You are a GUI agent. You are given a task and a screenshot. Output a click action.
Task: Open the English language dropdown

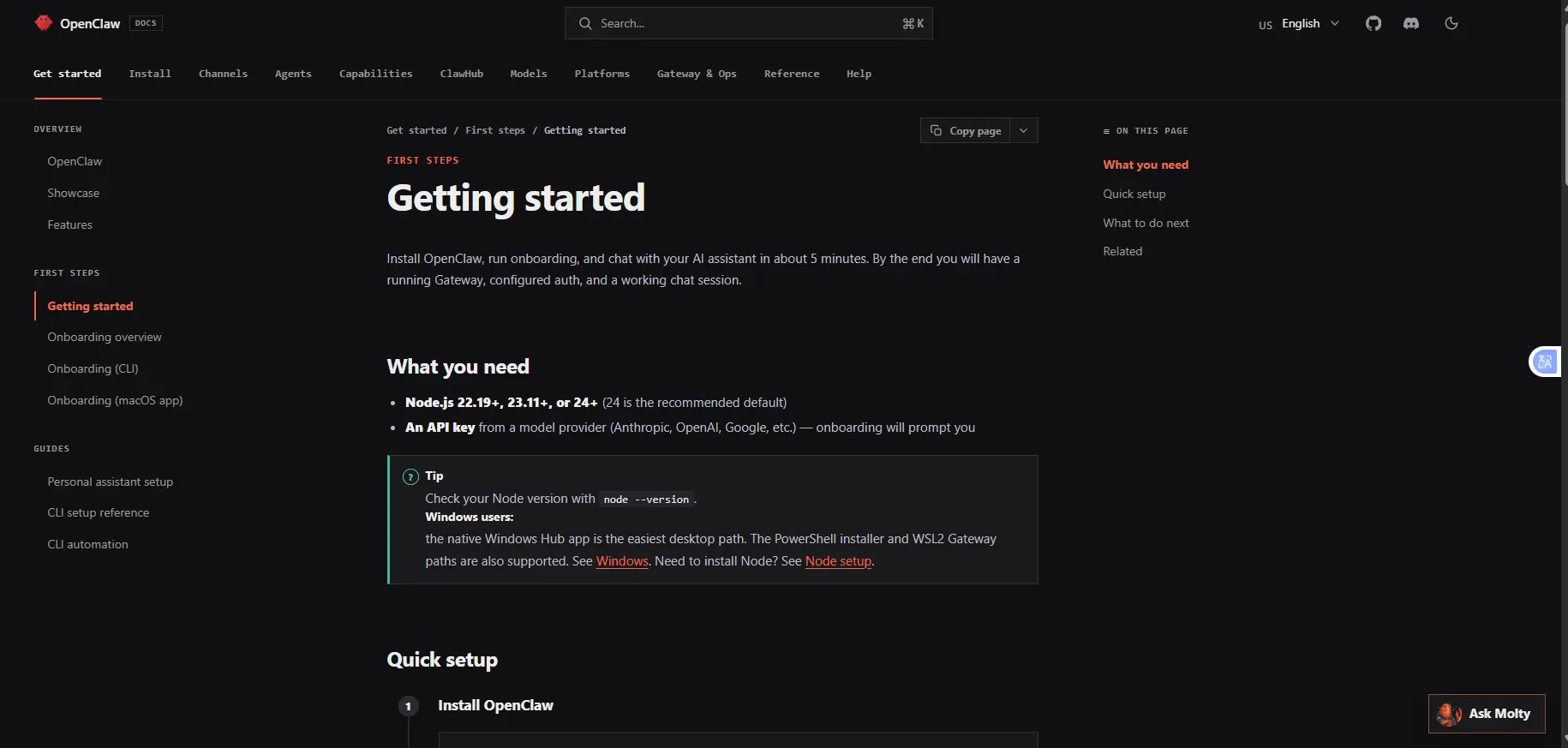coord(1299,23)
